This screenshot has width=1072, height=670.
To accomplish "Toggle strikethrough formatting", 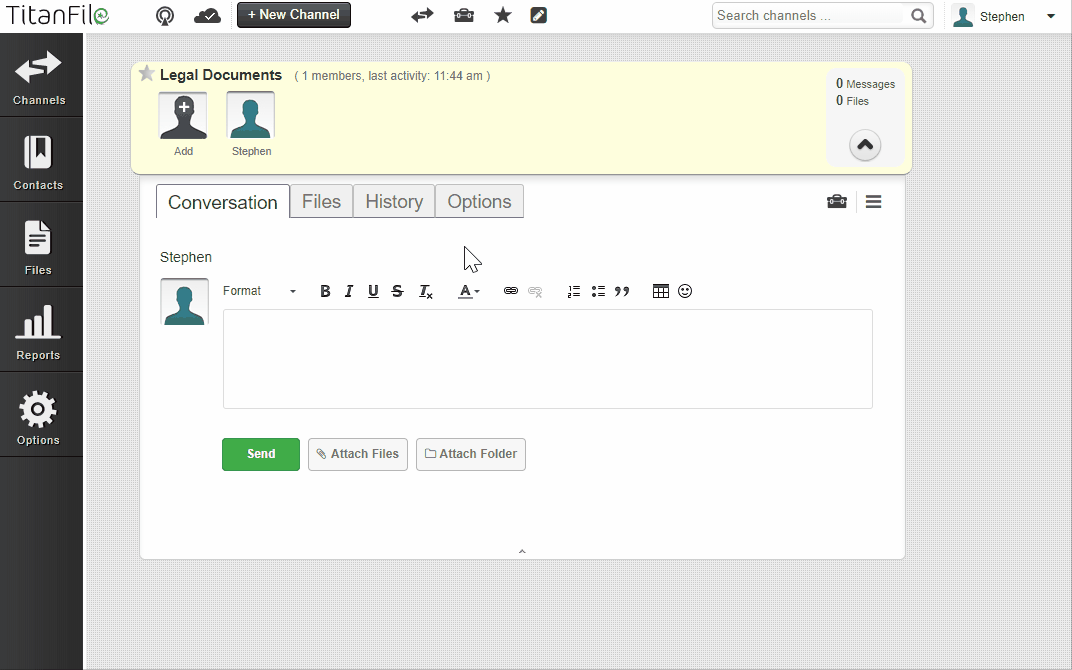I will tap(397, 291).
